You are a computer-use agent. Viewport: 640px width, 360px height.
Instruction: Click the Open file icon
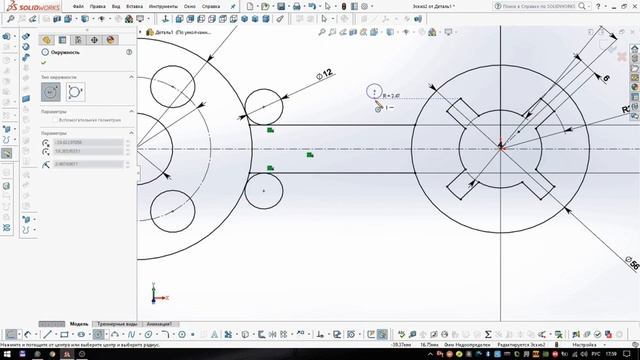265,7
